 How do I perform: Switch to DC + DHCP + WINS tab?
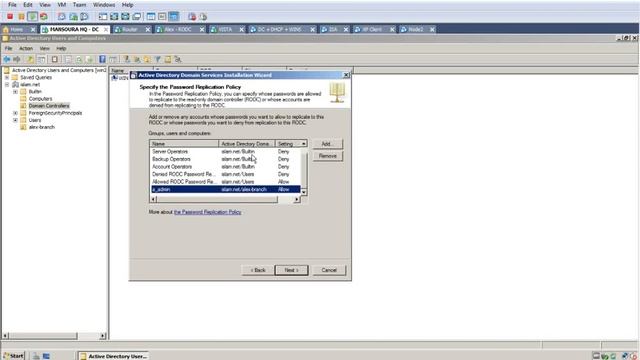point(278,29)
